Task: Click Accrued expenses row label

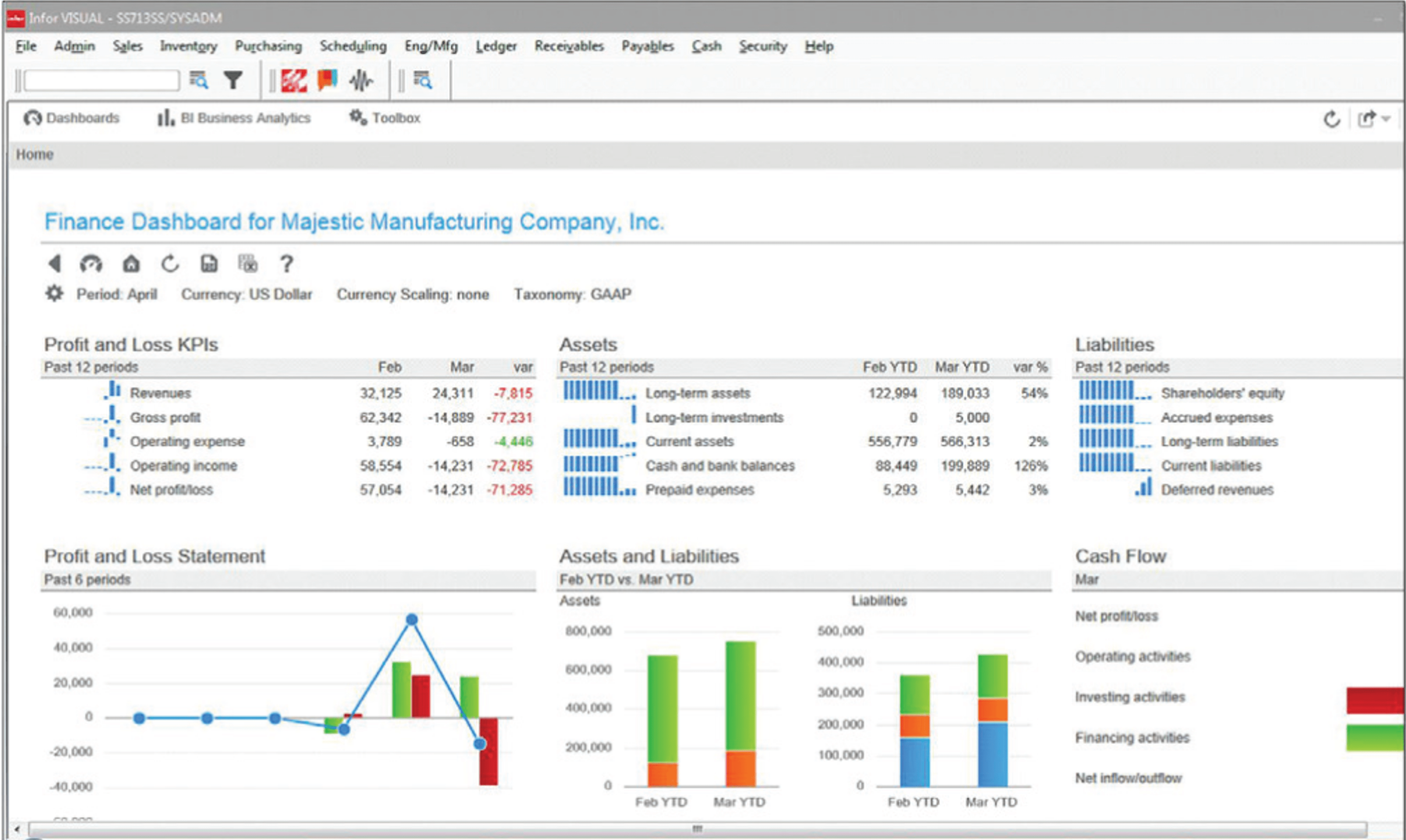Action: (1216, 417)
